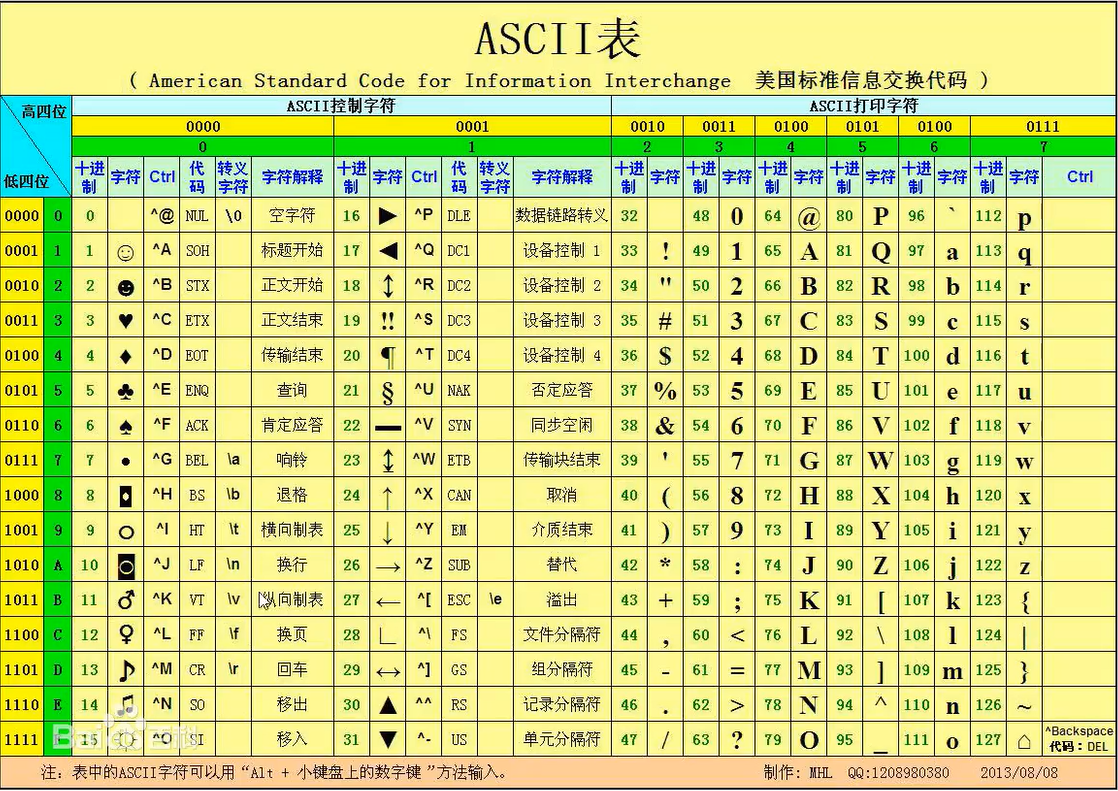Click the "ASCII表" title
The image size is (1118, 791).
[x=558, y=39]
